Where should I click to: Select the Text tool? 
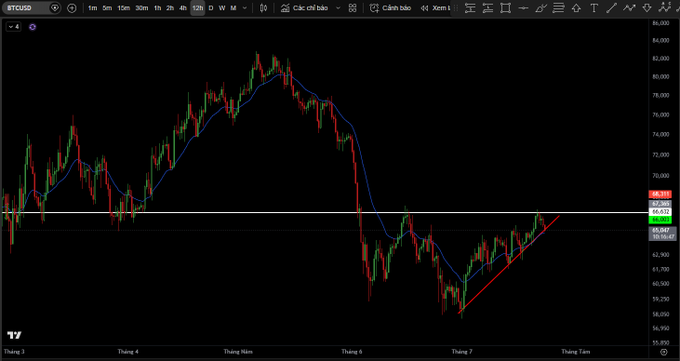pos(594,8)
